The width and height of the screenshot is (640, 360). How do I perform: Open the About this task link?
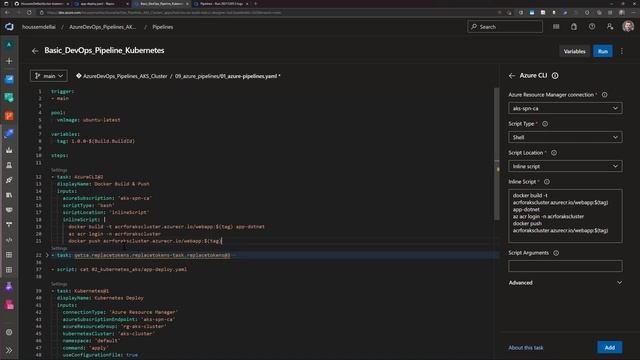(526, 348)
